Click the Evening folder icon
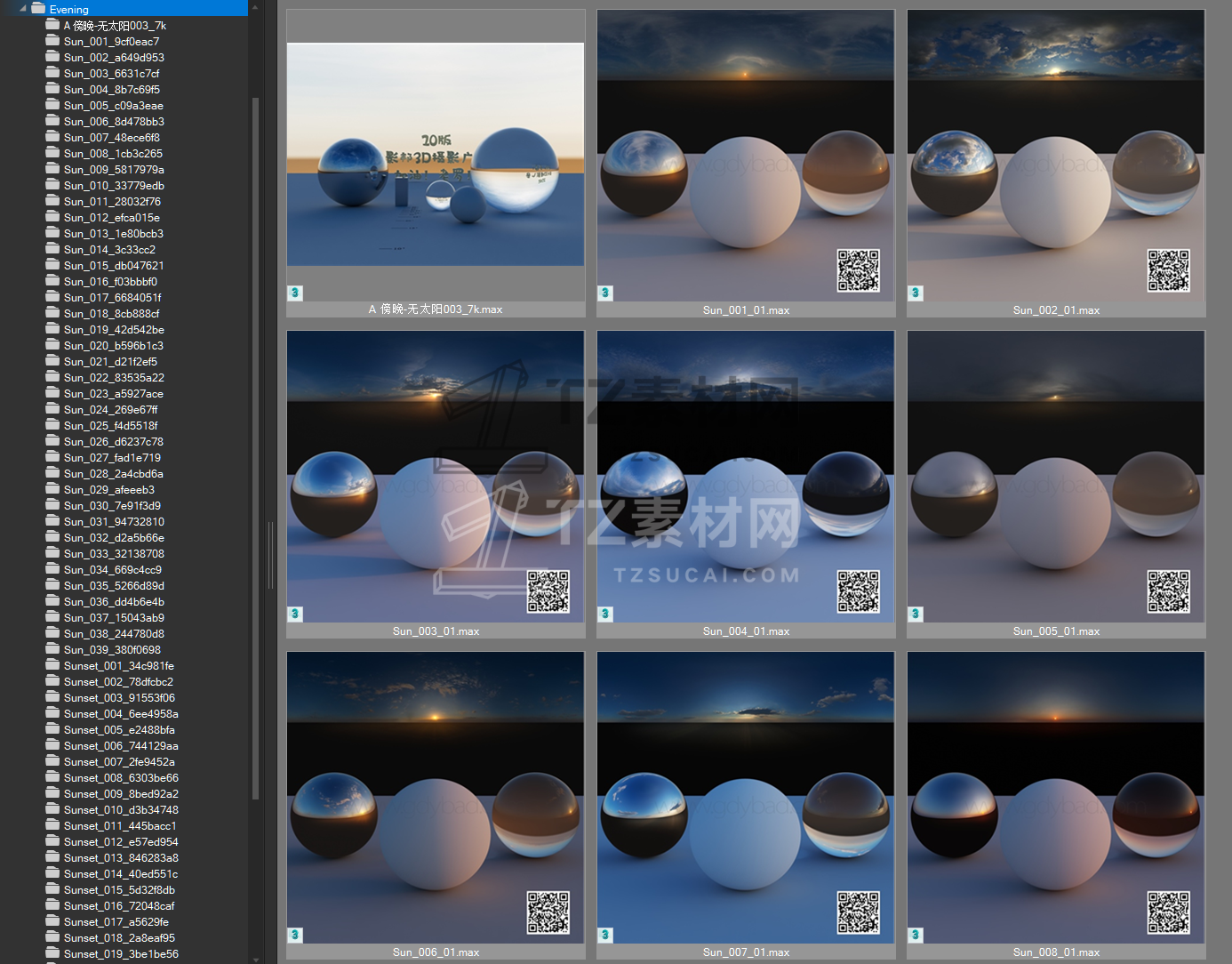The image size is (1232, 964). pos(38,9)
